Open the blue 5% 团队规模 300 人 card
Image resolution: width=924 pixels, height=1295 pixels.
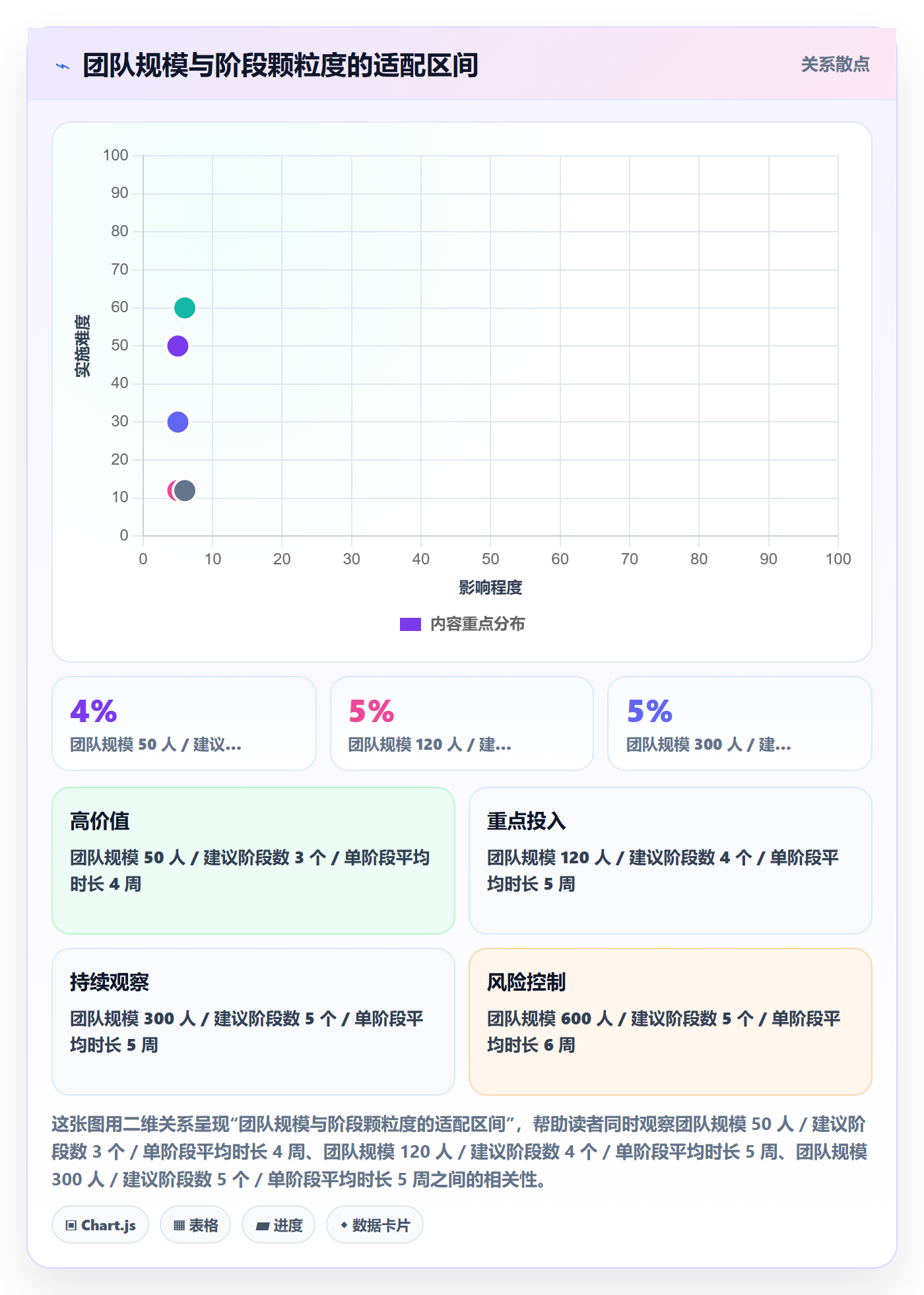click(740, 723)
